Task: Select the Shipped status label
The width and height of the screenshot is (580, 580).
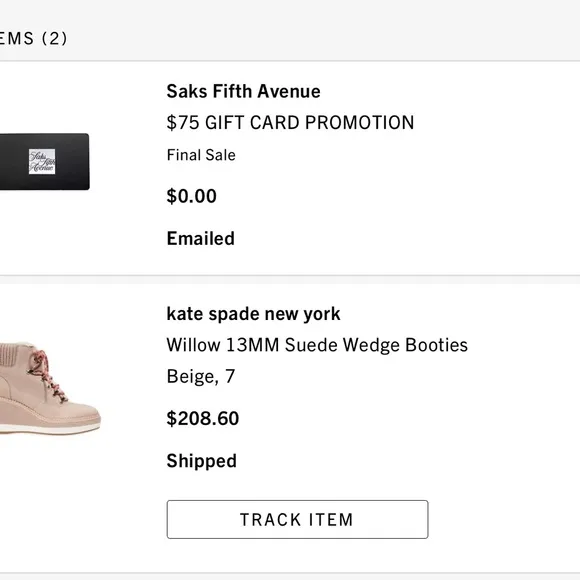Action: coord(202,461)
